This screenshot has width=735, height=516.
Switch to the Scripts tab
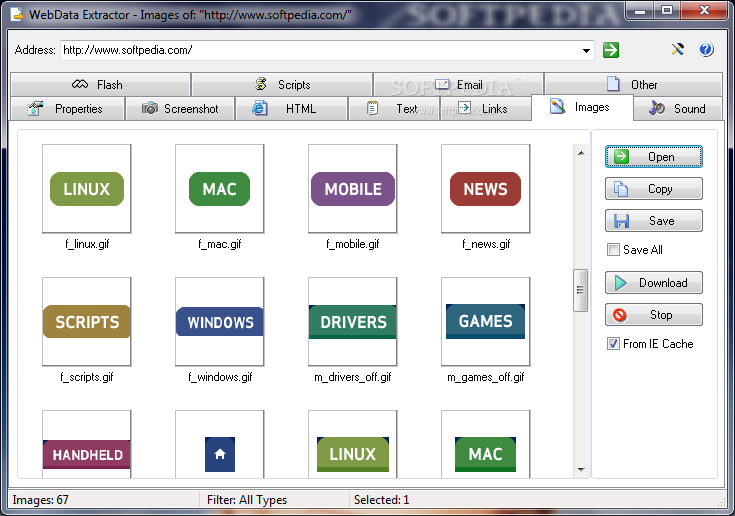click(x=282, y=84)
